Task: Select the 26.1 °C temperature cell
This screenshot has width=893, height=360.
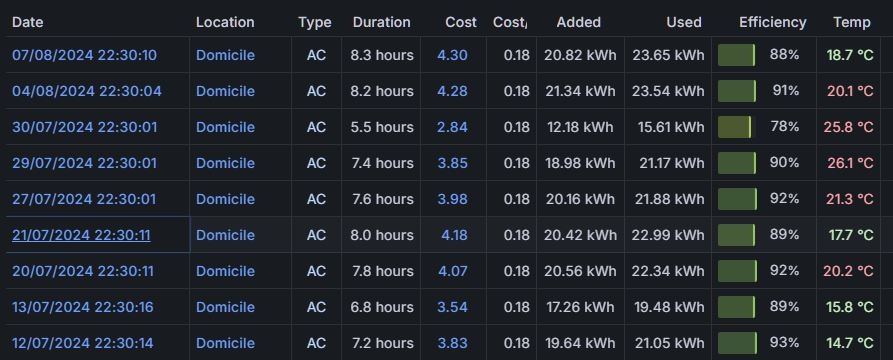Action: click(x=850, y=163)
